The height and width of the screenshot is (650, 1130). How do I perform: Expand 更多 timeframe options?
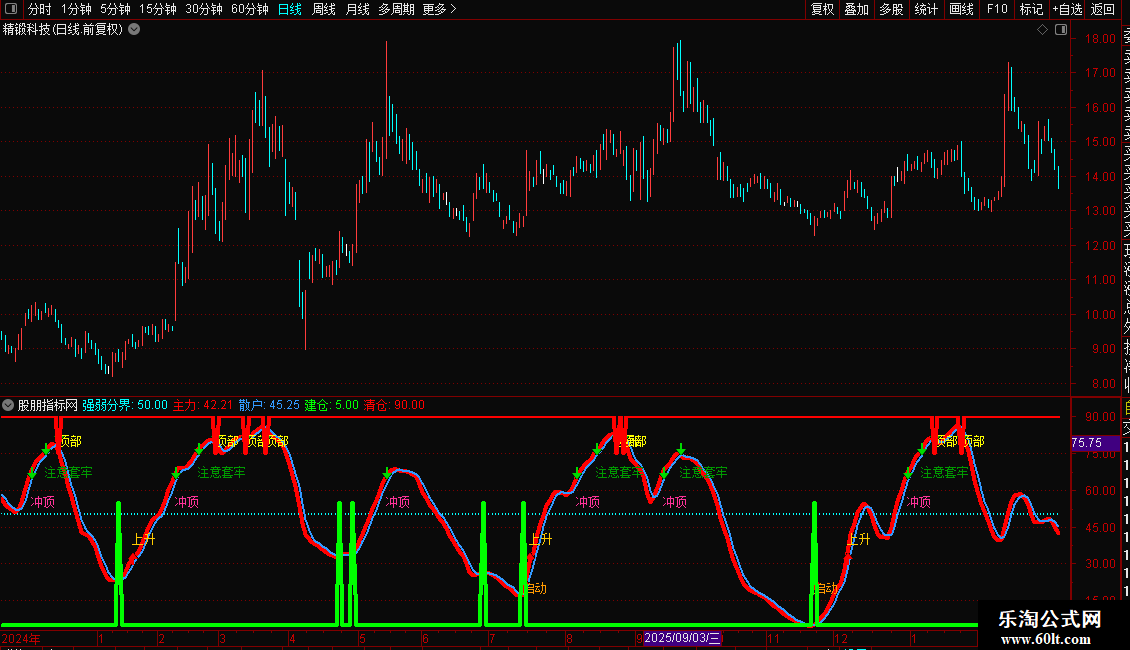tap(439, 9)
